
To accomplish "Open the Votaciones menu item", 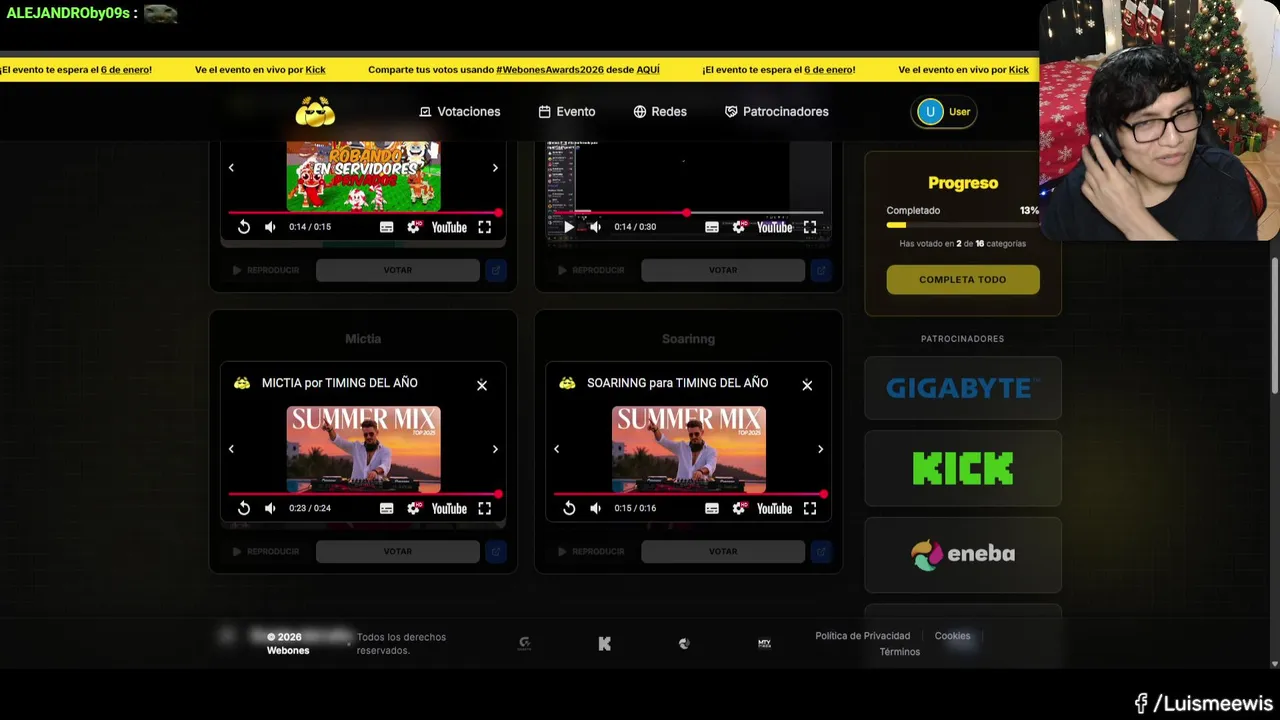I will pyautogui.click(x=459, y=112).
